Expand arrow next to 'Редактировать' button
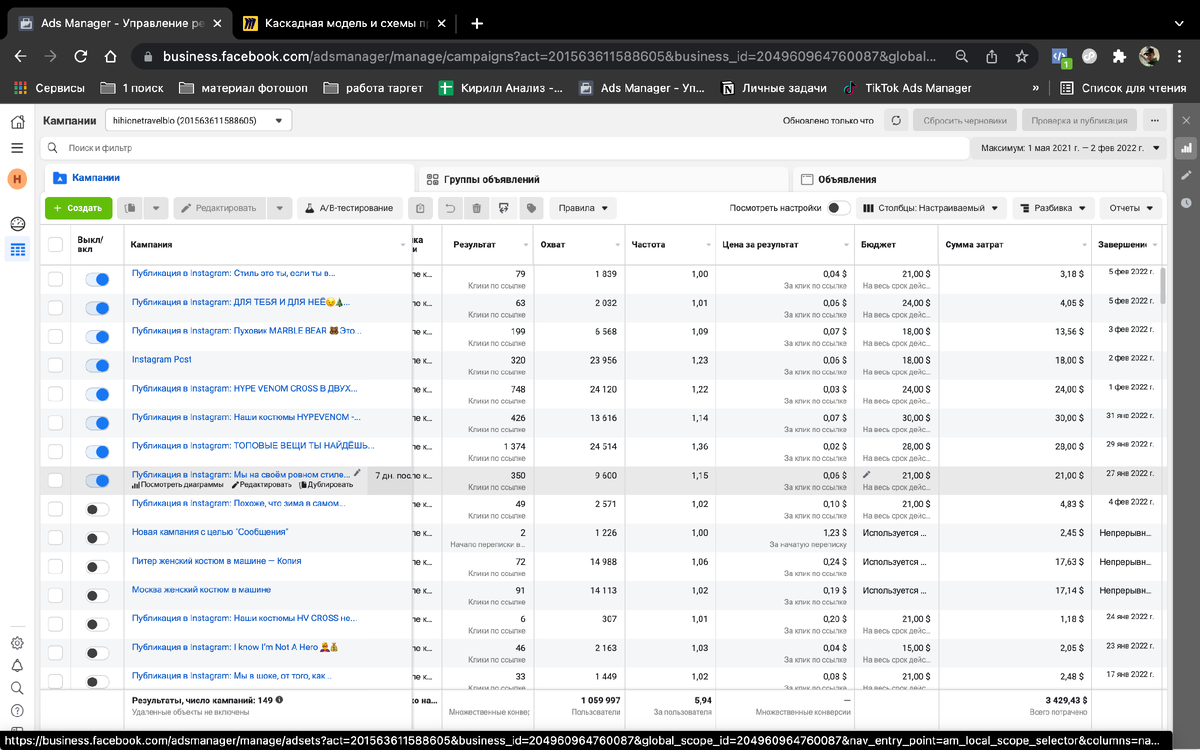The width and height of the screenshot is (1200, 750). click(280, 208)
